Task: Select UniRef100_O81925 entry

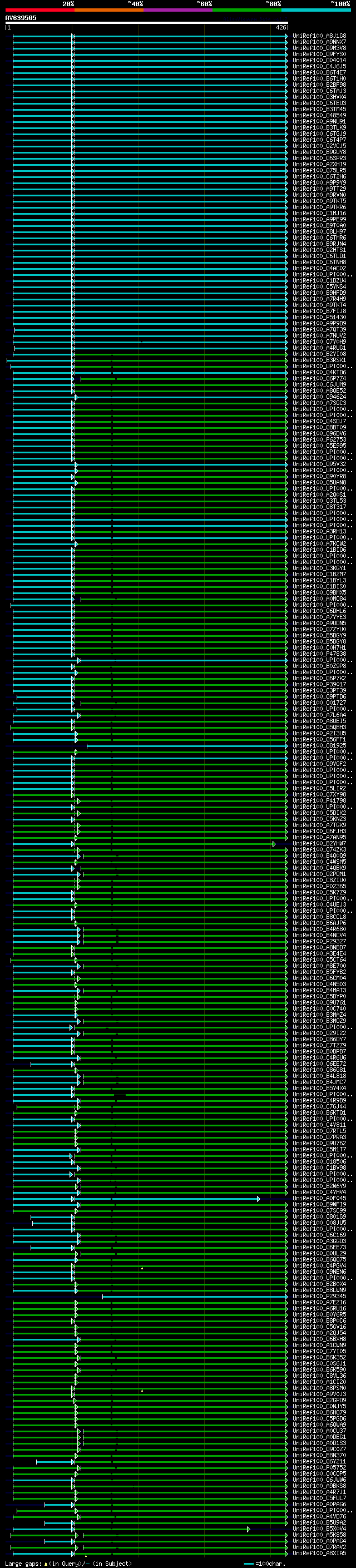Action: tap(319, 745)
